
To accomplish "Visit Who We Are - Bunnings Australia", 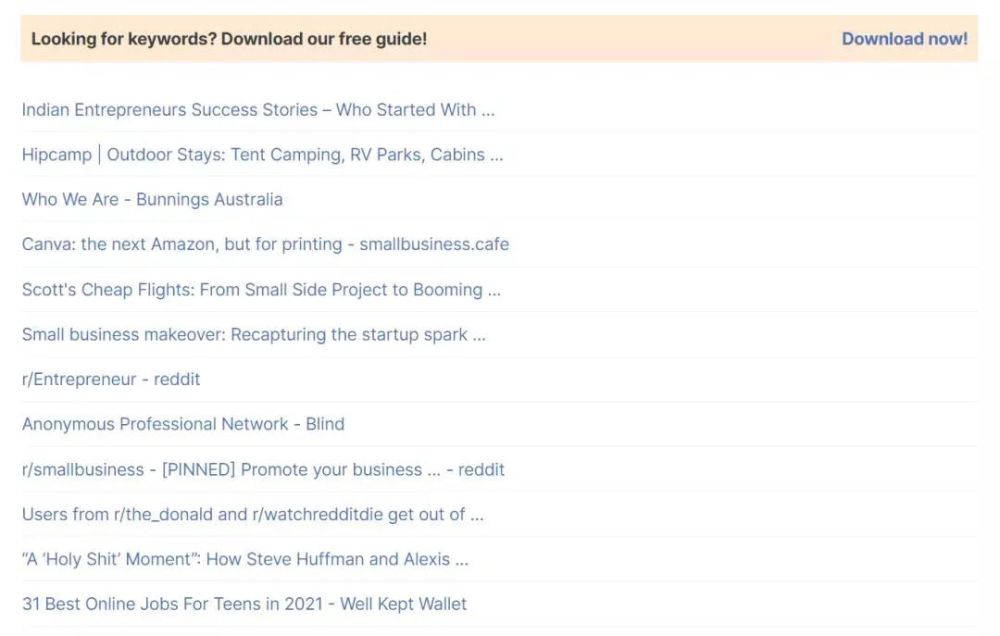I will coord(152,199).
